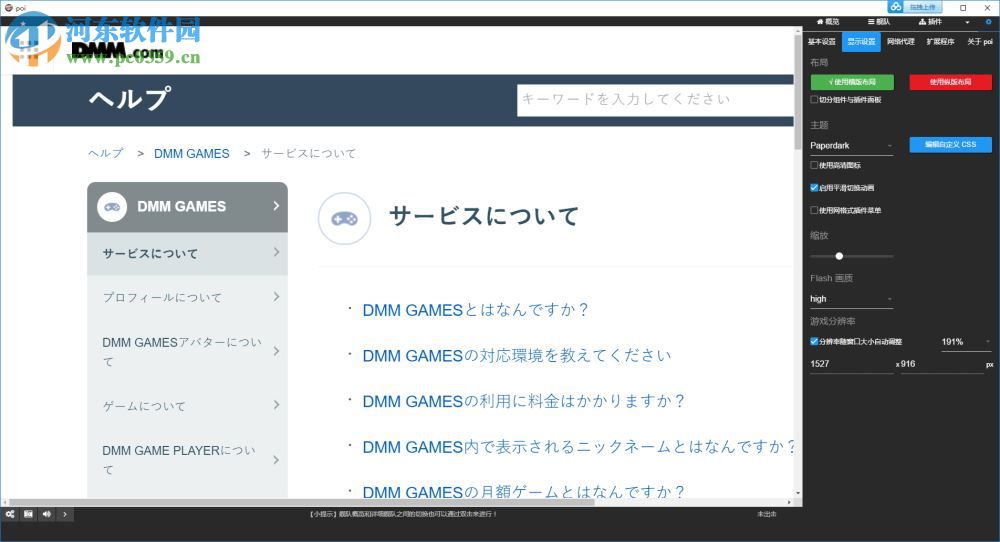Switch to 扩展程序 settings tab

[x=940, y=41]
